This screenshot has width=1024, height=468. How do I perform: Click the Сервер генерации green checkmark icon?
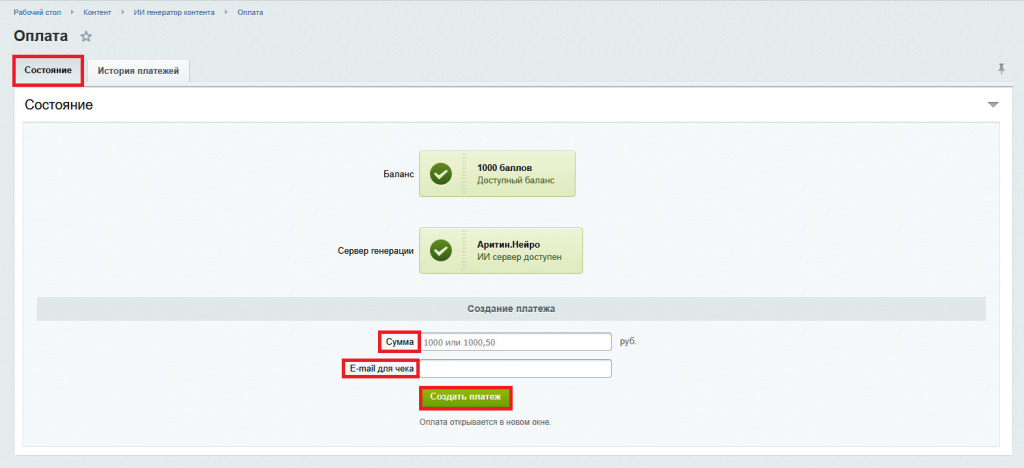point(441,250)
